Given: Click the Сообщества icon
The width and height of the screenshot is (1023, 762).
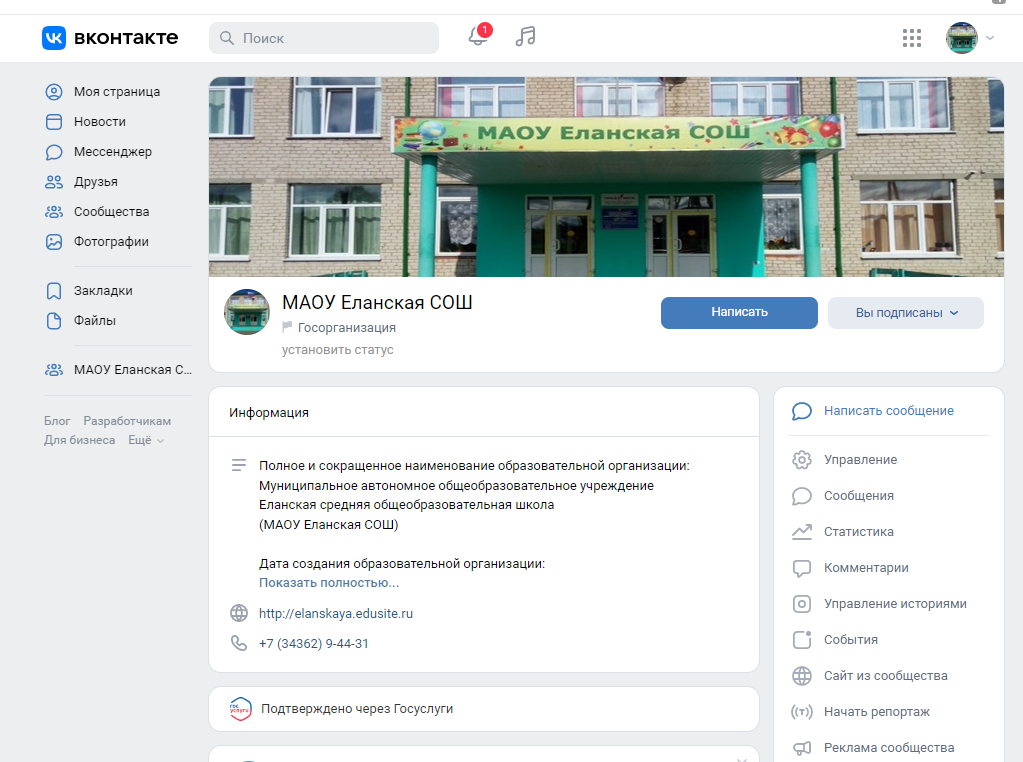Looking at the screenshot, I should (x=53, y=212).
